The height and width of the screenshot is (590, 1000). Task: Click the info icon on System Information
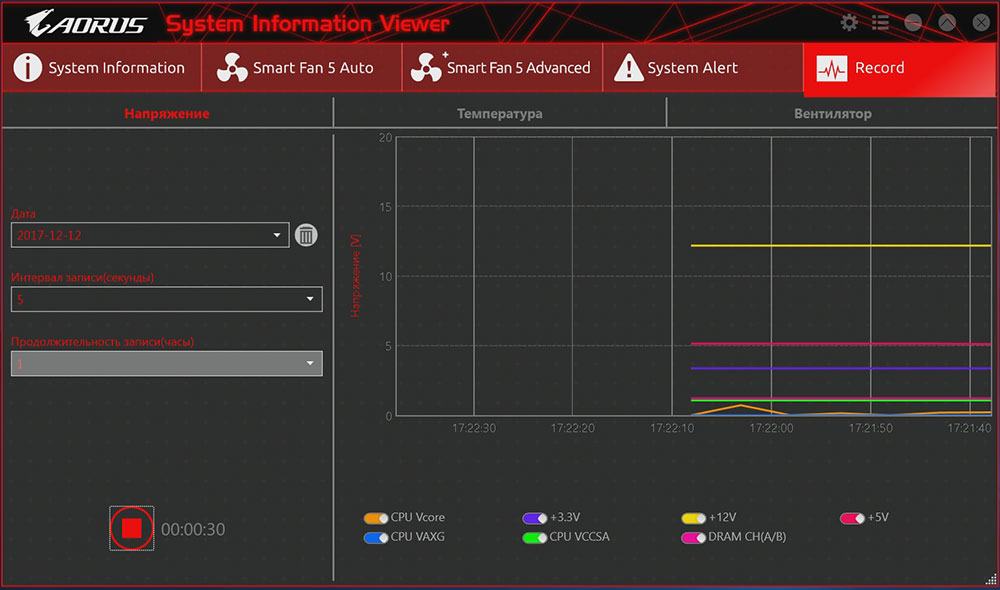(27, 67)
